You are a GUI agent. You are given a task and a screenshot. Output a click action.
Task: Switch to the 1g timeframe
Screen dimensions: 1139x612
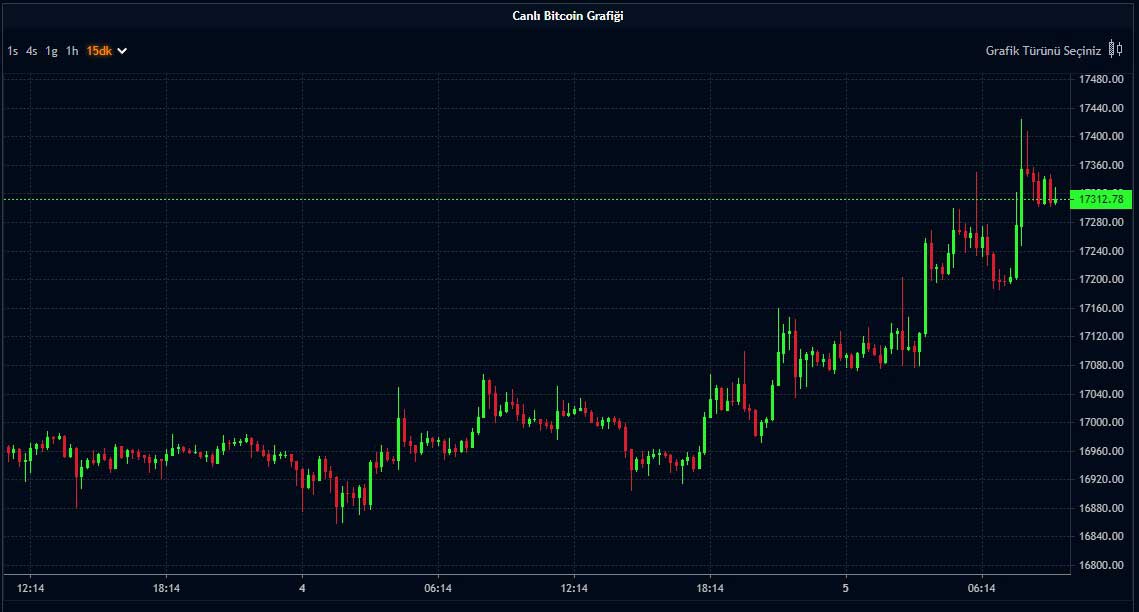coord(52,51)
